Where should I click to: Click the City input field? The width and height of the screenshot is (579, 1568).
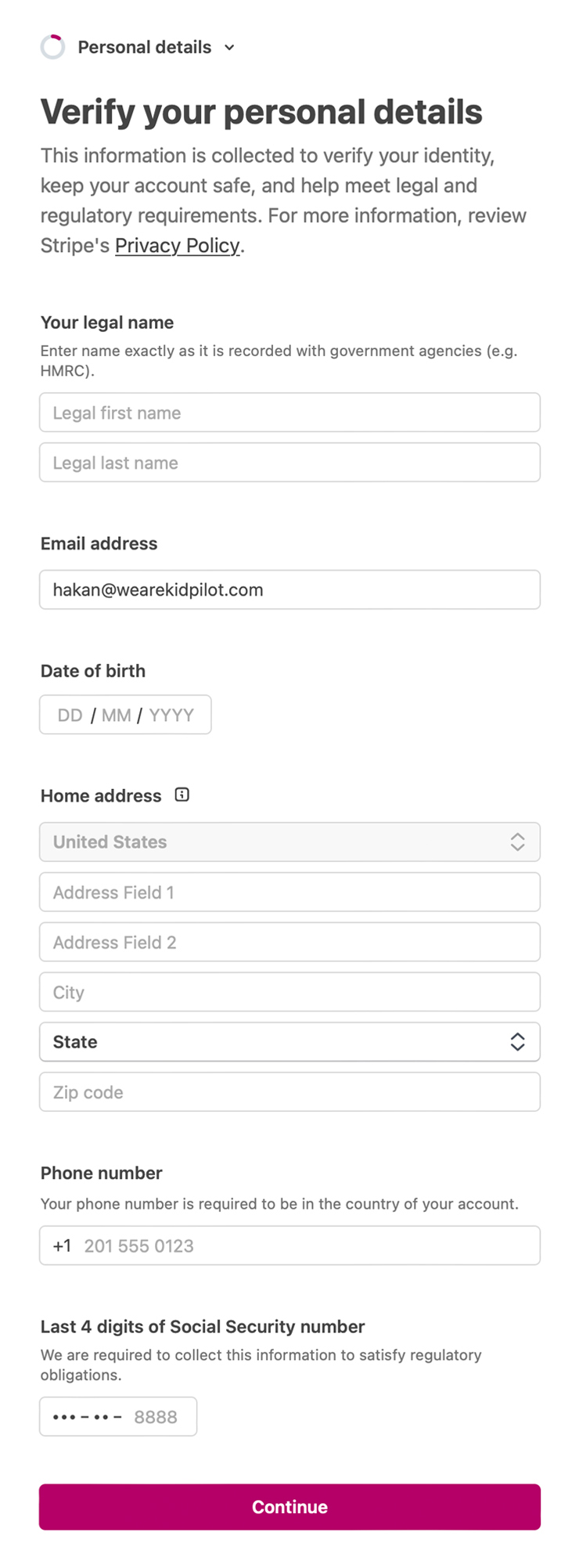[289, 992]
